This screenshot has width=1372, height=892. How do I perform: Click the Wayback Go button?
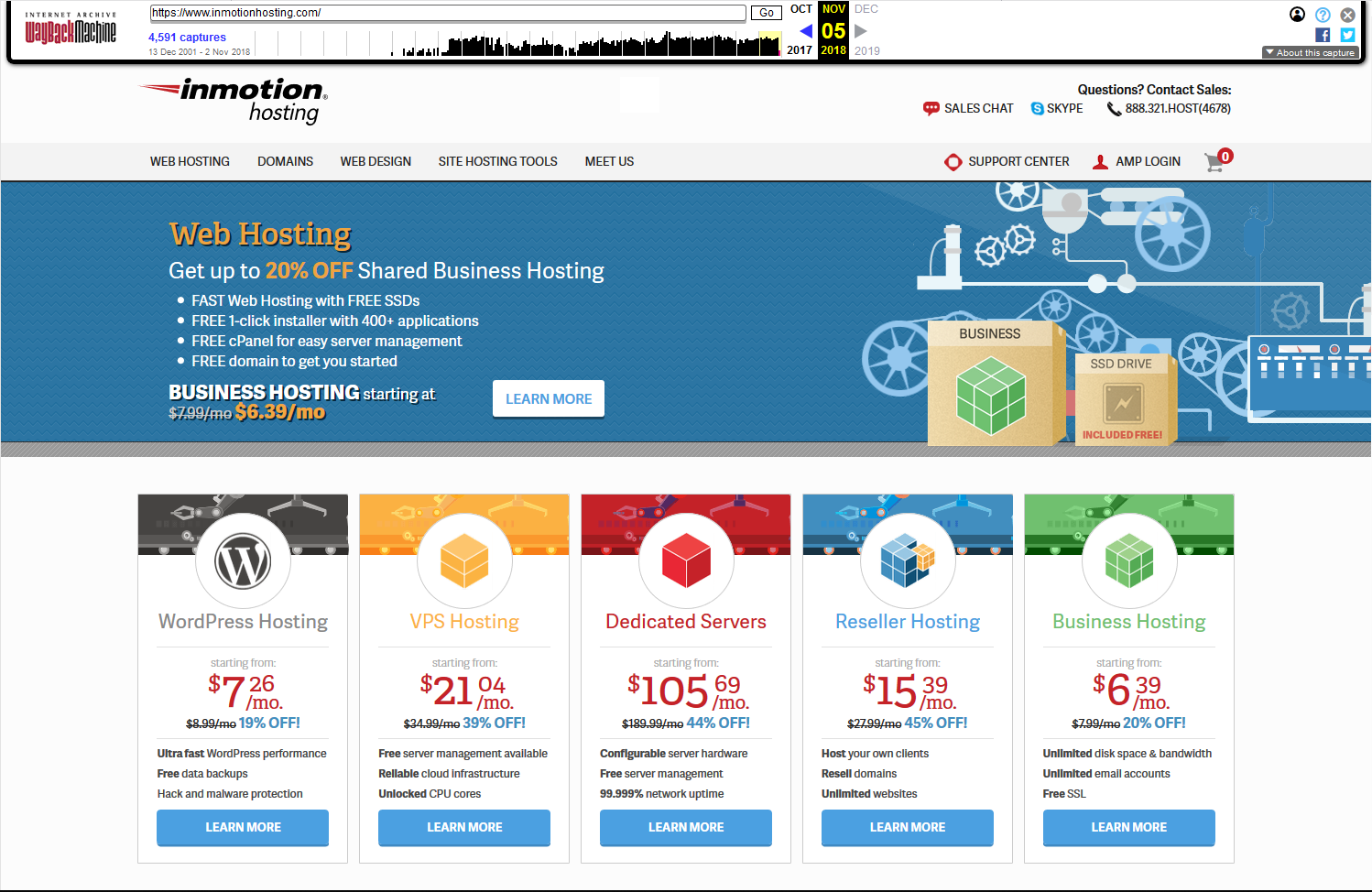[767, 13]
